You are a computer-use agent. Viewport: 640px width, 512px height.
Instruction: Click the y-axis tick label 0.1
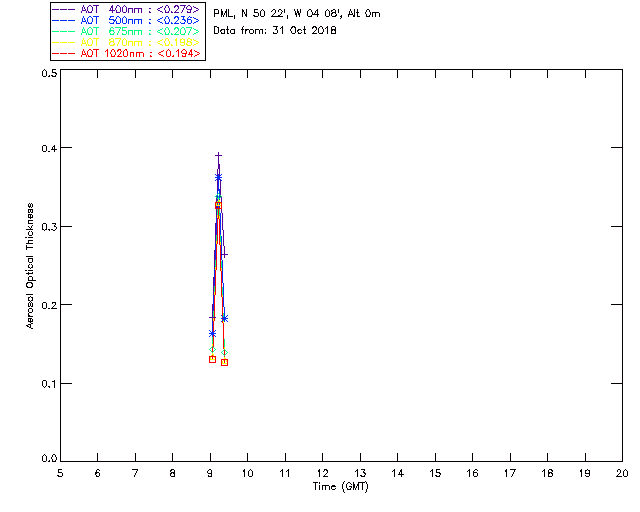click(49, 384)
